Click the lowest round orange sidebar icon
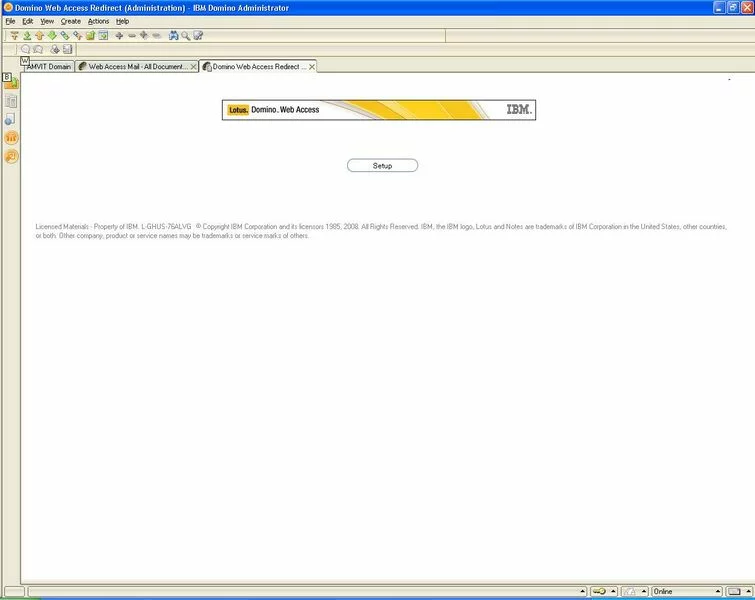 (x=12, y=156)
